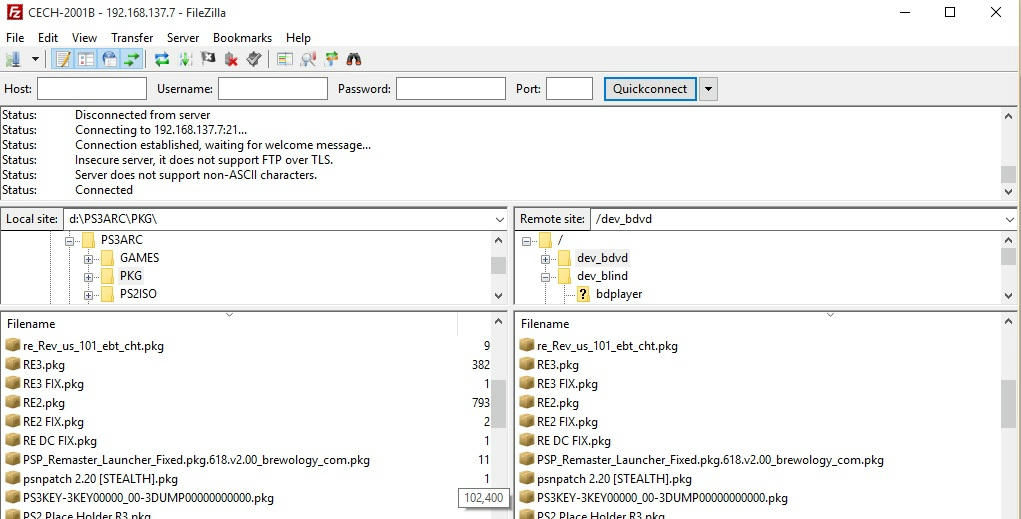Open the Server menu
This screenshot has height=519, width=1021.
[x=183, y=38]
